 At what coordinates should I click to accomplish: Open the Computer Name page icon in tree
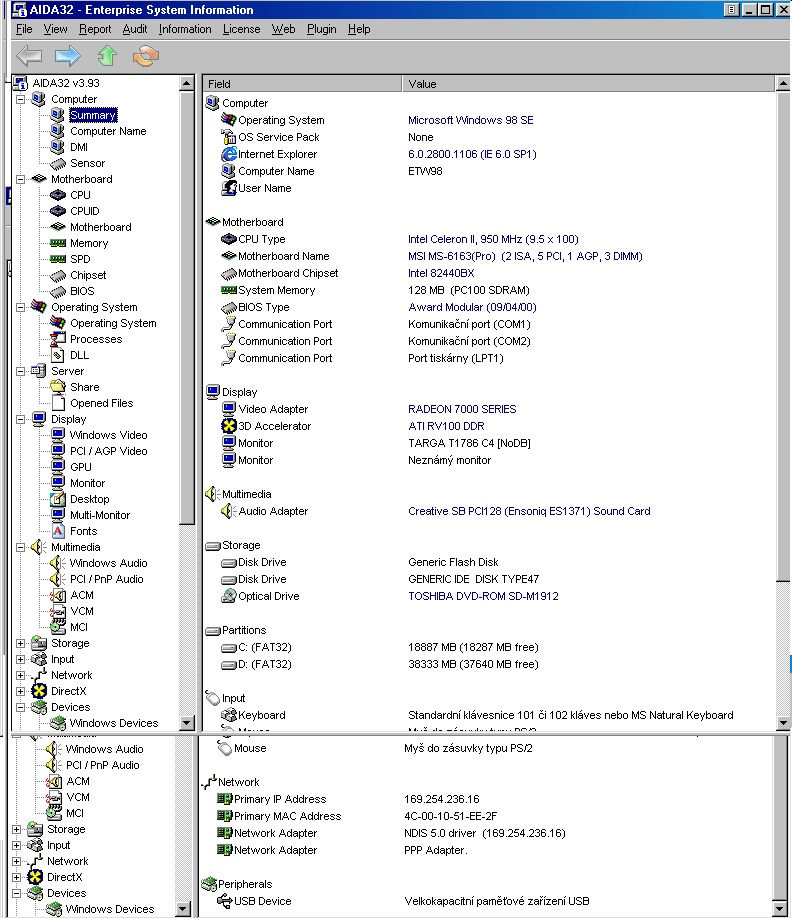57,131
